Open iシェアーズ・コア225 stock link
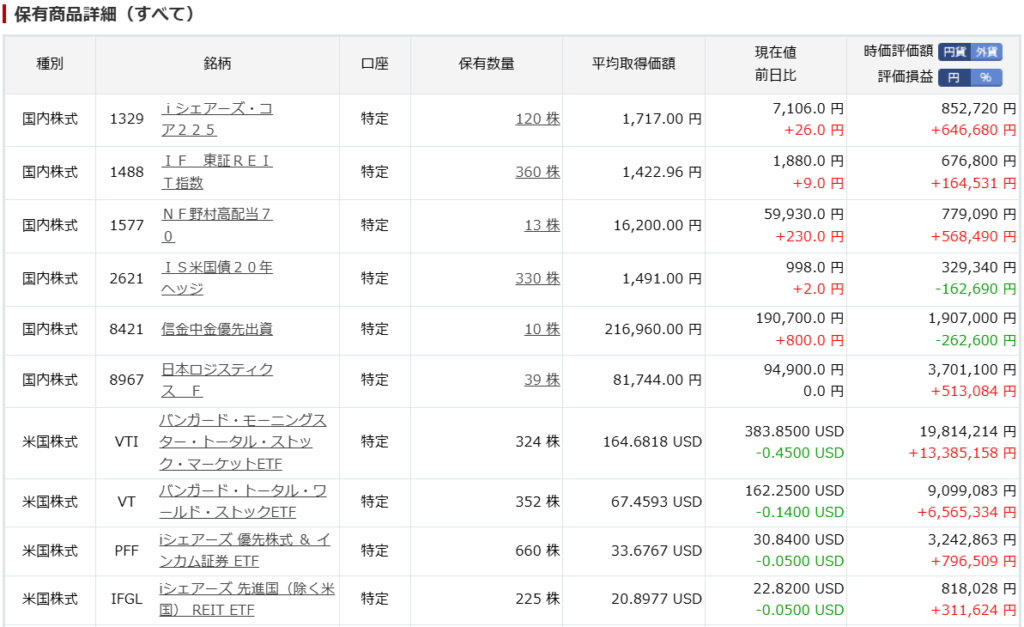This screenshot has height=627, width=1024. click(217, 119)
